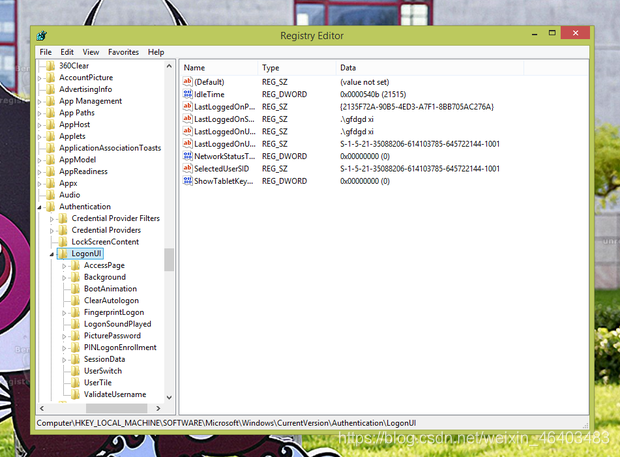Click the AppHost folder icon
The image size is (620, 457).
pos(51,124)
